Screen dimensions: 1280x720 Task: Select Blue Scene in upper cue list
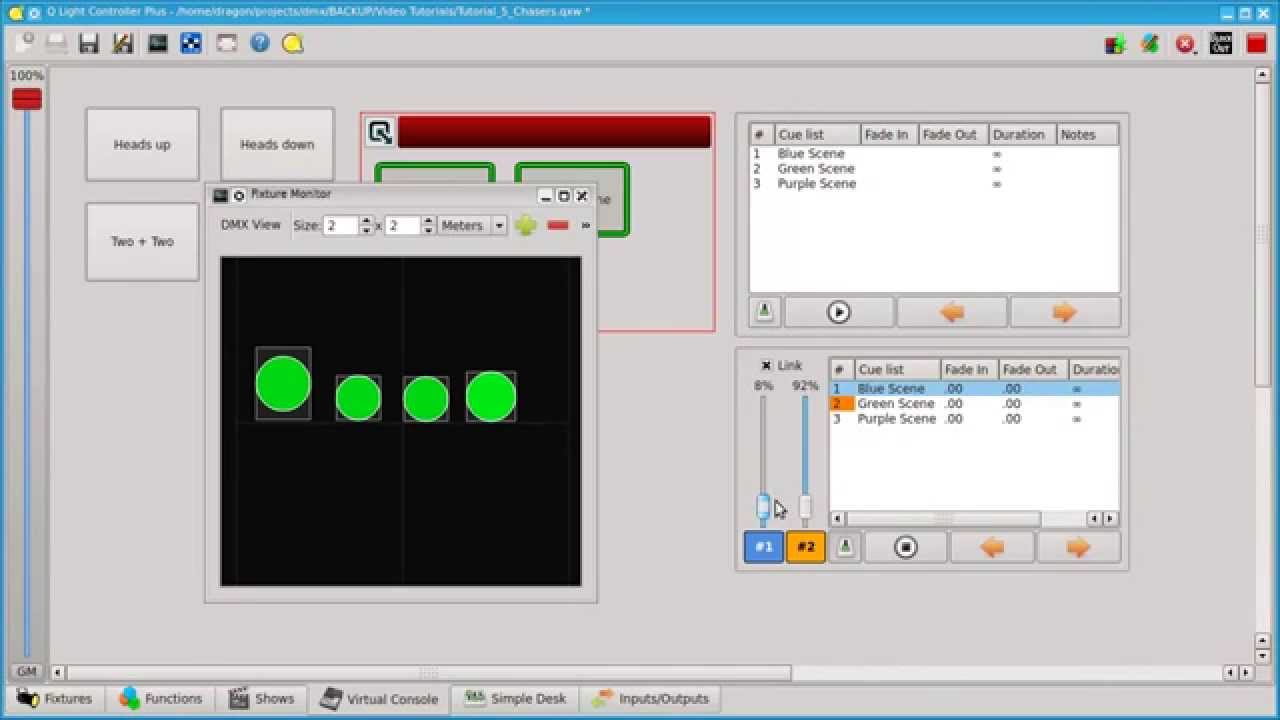point(811,154)
